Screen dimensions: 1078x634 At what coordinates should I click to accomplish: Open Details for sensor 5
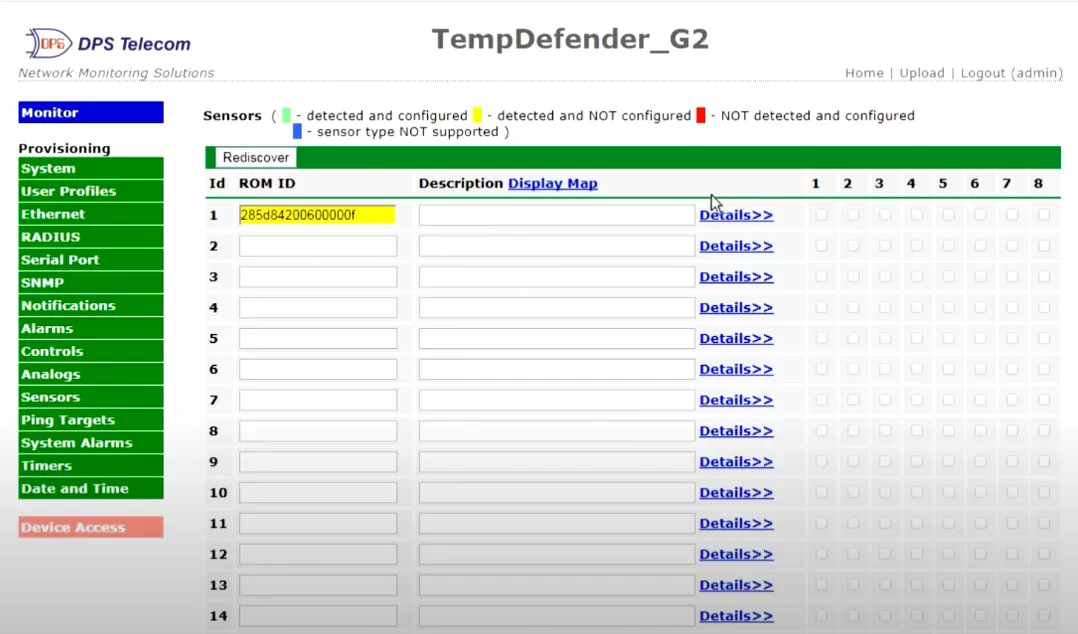pyautogui.click(x=735, y=339)
